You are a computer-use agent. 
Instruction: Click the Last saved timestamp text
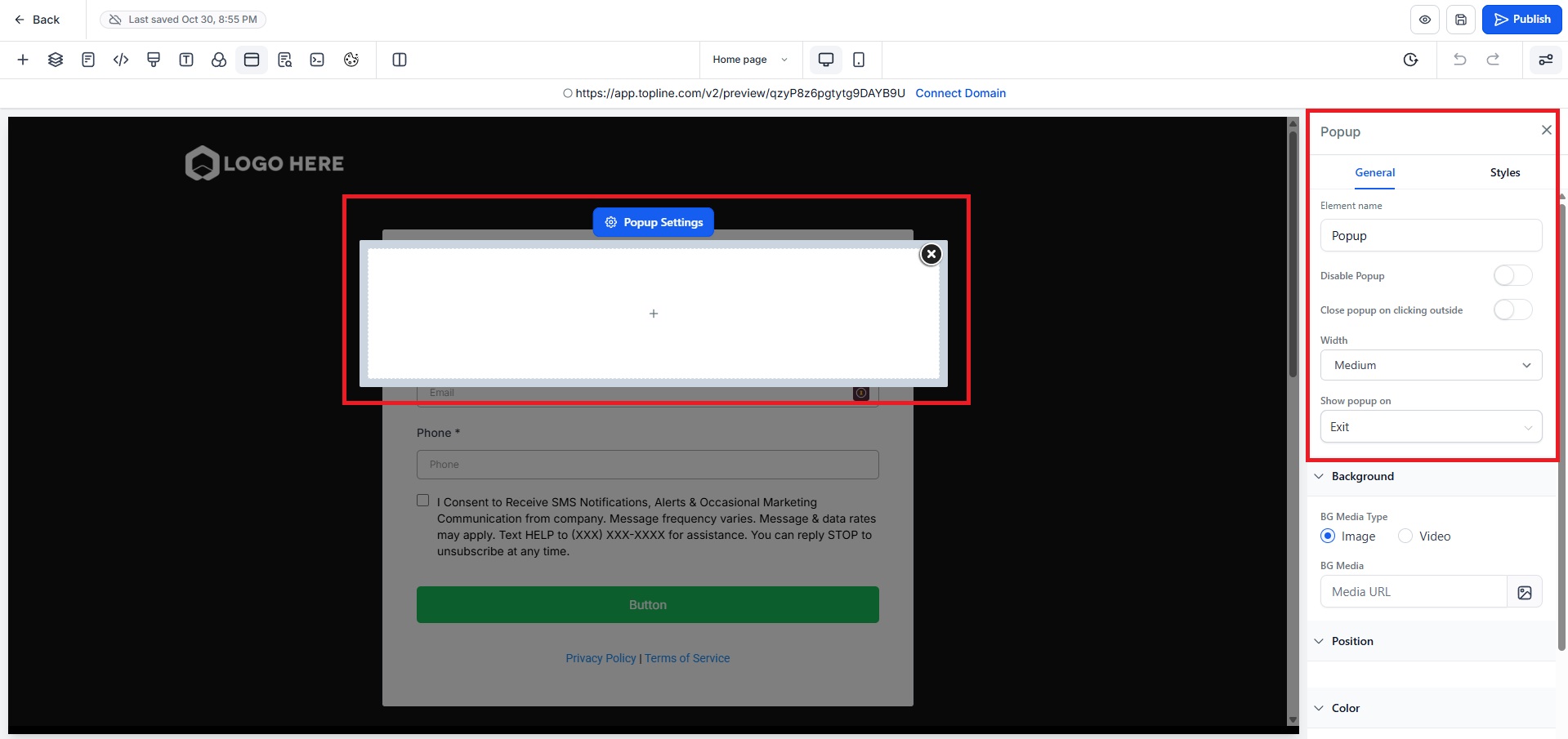193,20
